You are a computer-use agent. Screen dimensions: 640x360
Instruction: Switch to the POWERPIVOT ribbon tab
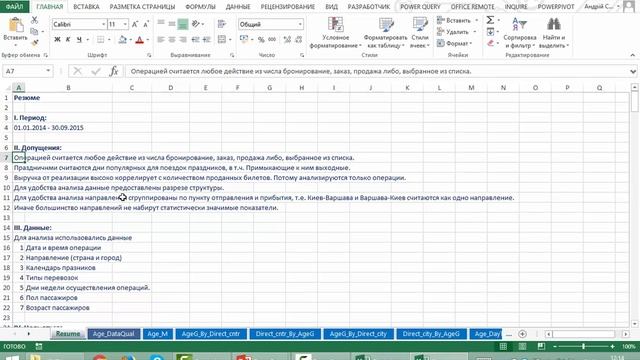click(x=556, y=7)
